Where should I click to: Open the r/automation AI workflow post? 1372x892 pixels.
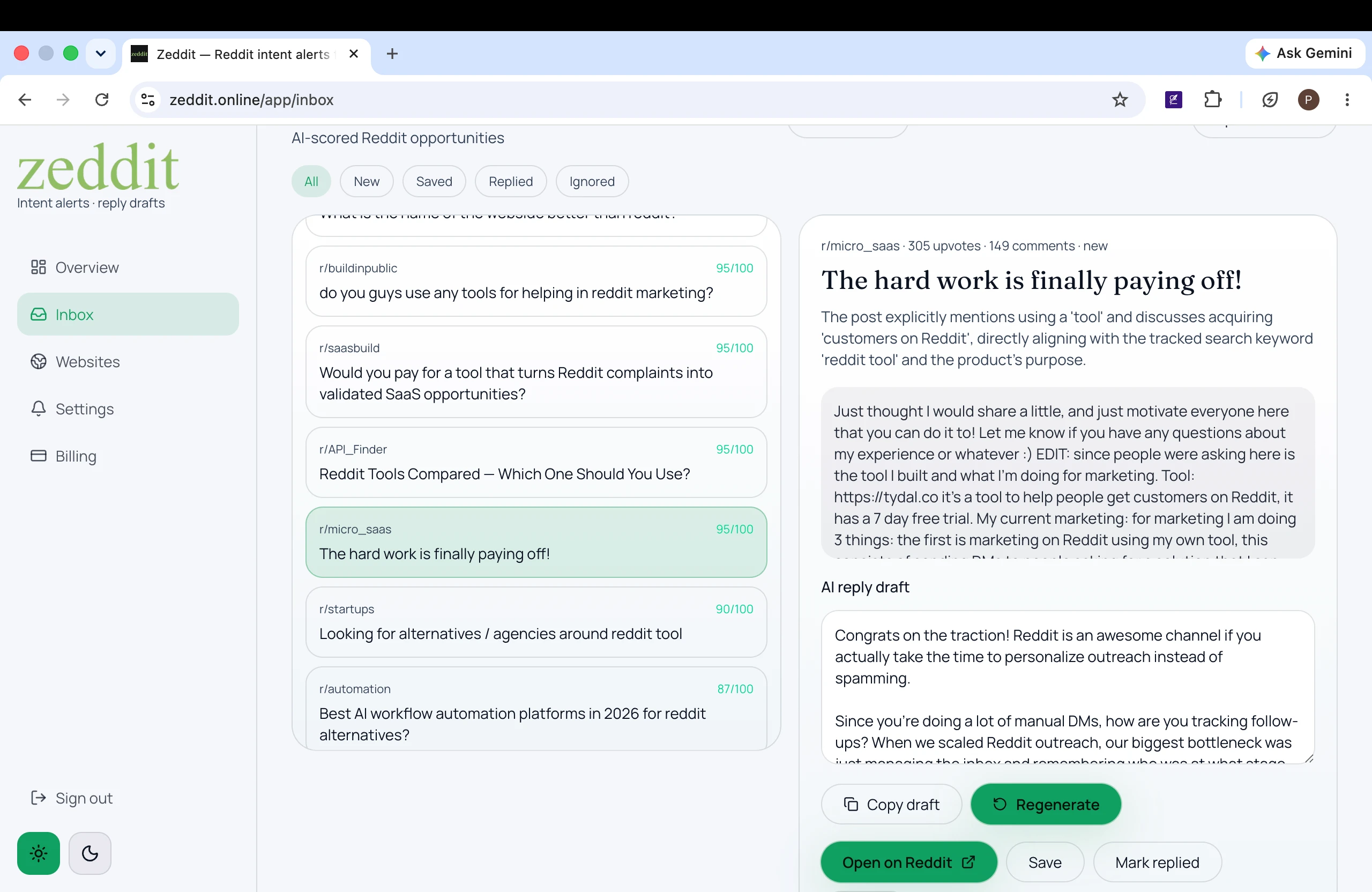point(536,709)
